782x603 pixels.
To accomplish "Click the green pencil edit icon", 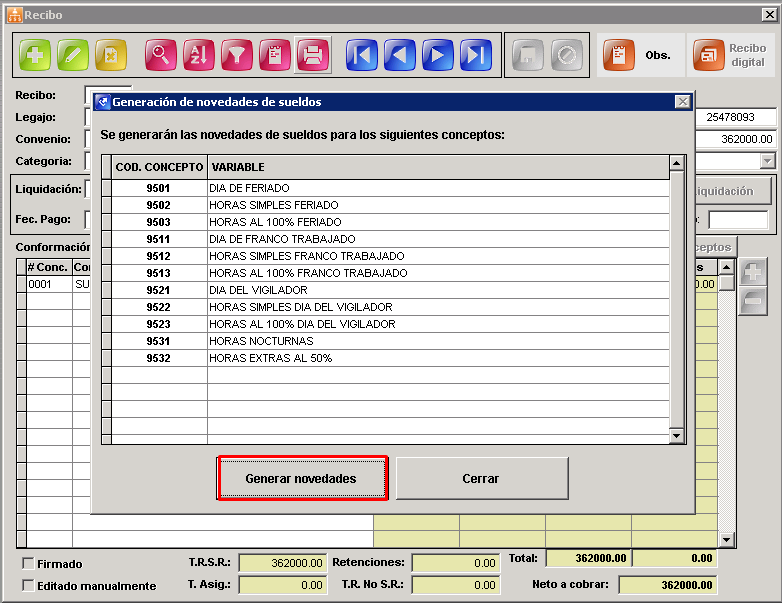I will point(73,55).
